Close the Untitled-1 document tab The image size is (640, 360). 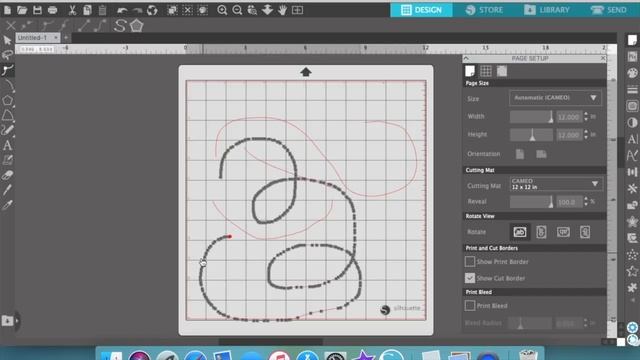click(x=56, y=38)
